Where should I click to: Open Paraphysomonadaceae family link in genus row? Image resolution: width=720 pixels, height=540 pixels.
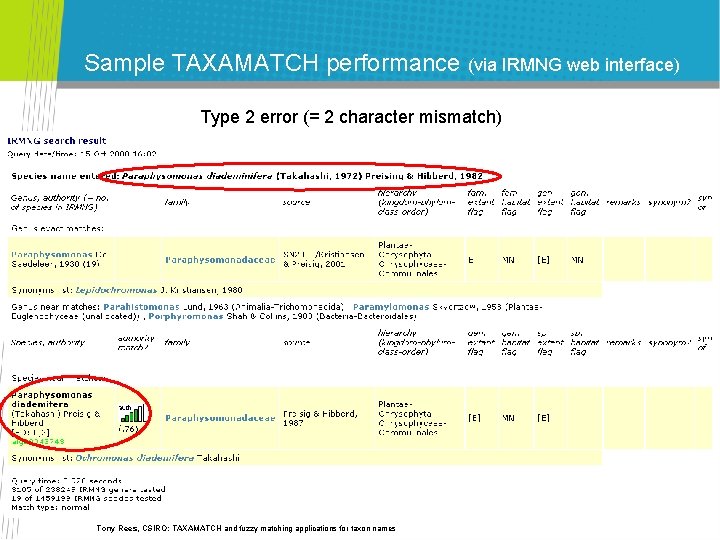[220, 260]
